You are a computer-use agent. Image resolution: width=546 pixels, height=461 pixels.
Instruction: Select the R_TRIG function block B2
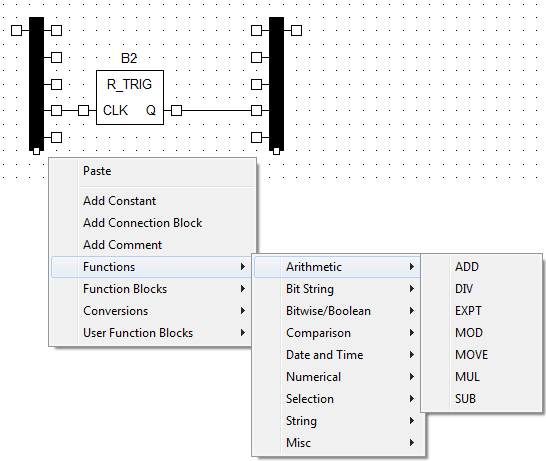coord(130,97)
